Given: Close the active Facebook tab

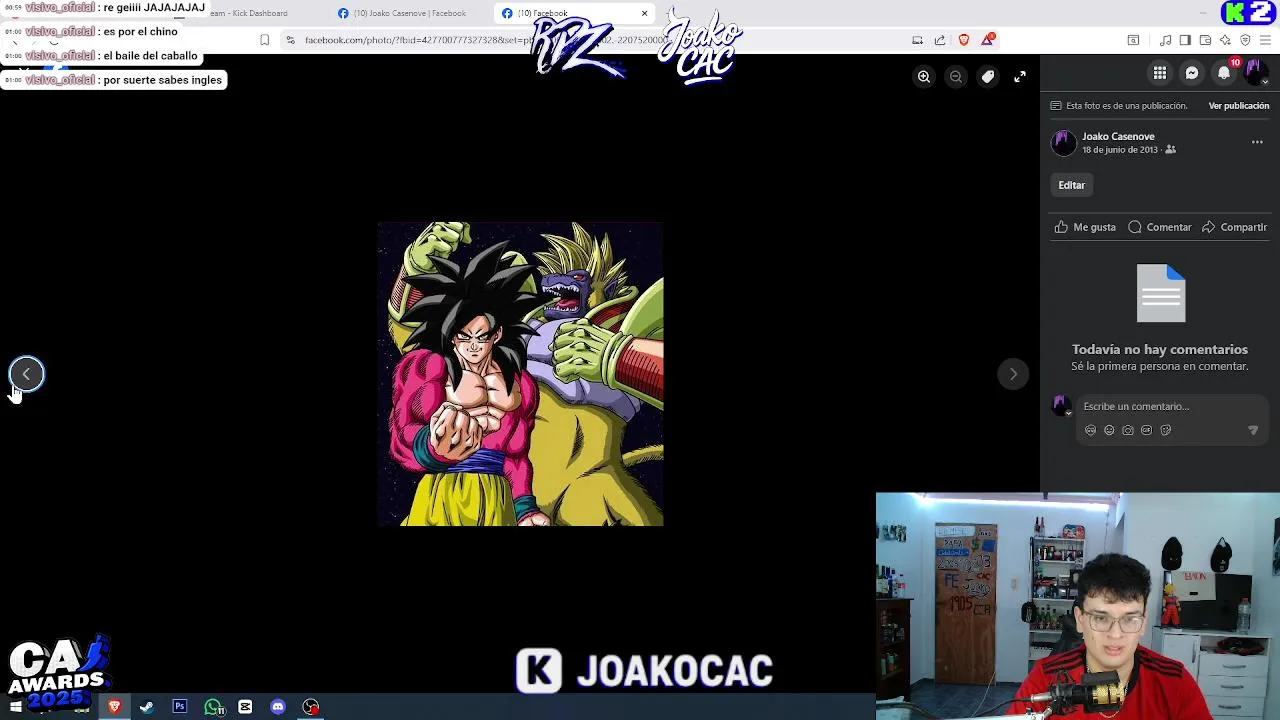Looking at the screenshot, I should (644, 13).
